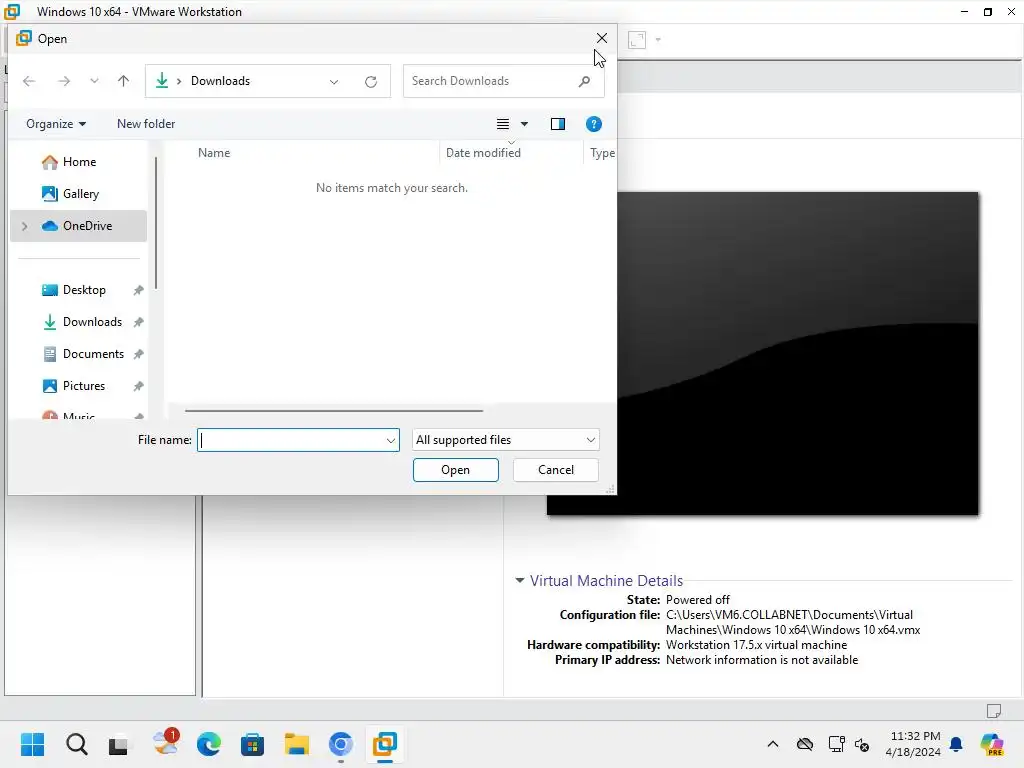Image resolution: width=1024 pixels, height=768 pixels.
Task: Open the Windows Start menu
Action: point(32,744)
